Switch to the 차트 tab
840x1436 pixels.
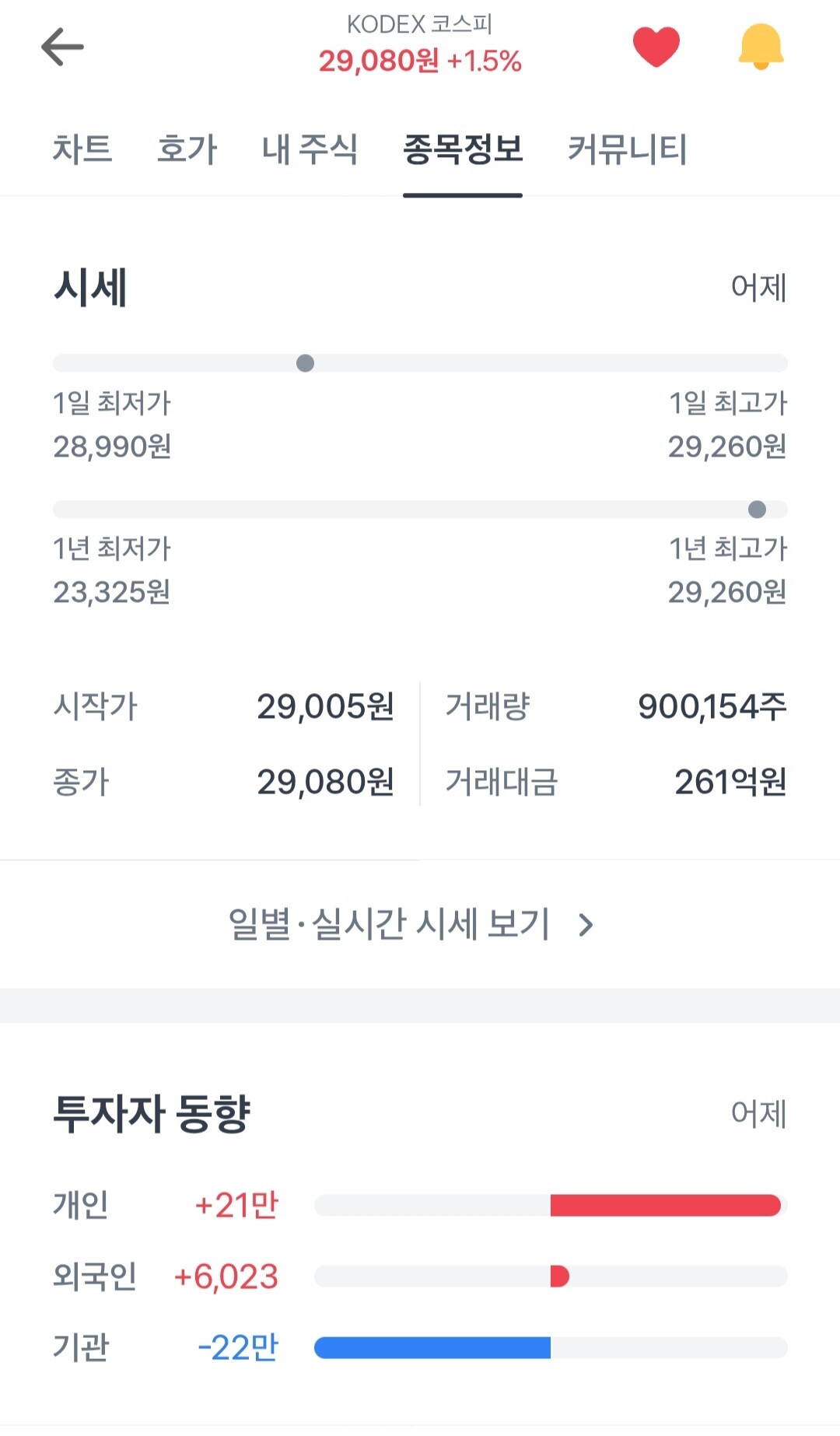82,149
